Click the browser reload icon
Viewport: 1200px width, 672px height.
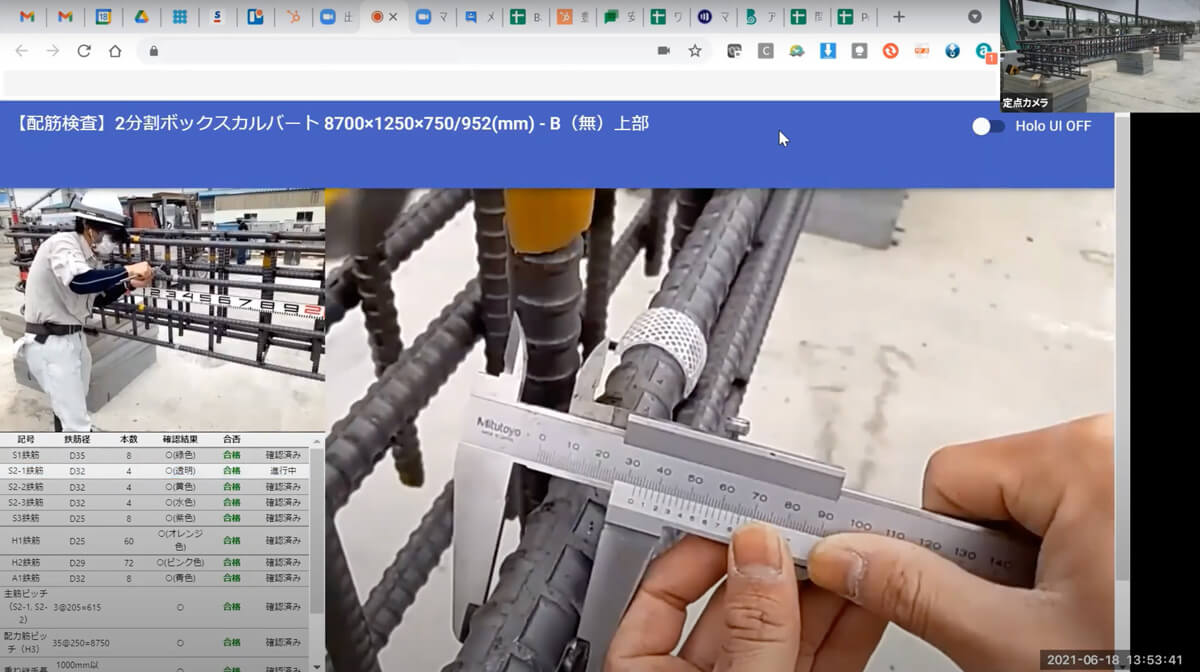coord(84,50)
